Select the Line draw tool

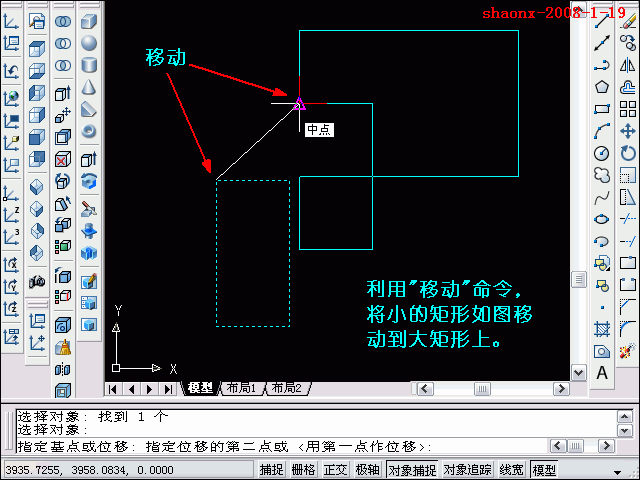pyautogui.click(x=602, y=21)
